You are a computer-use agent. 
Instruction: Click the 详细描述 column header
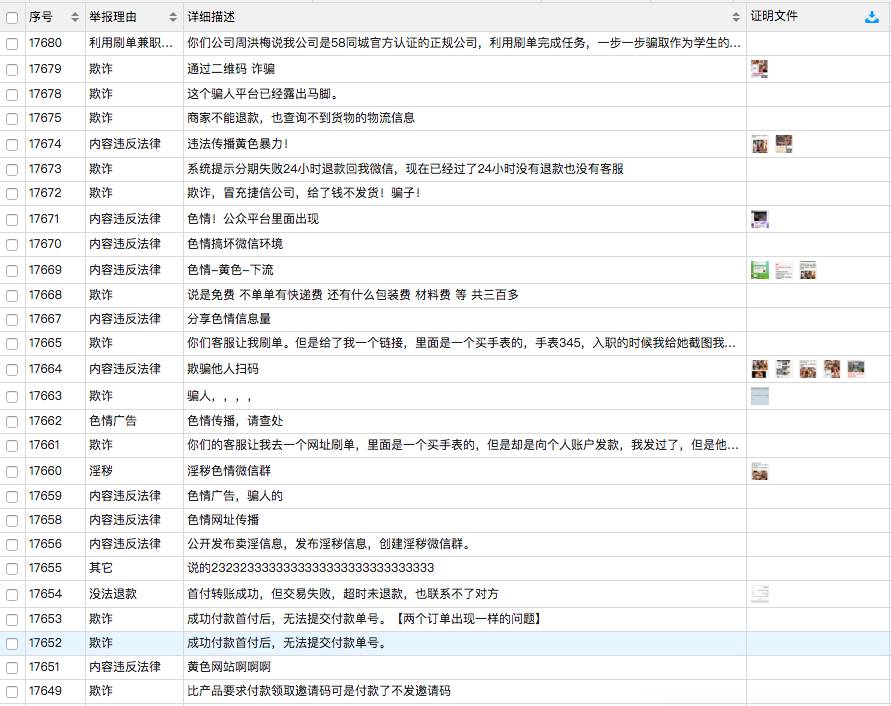212,17
